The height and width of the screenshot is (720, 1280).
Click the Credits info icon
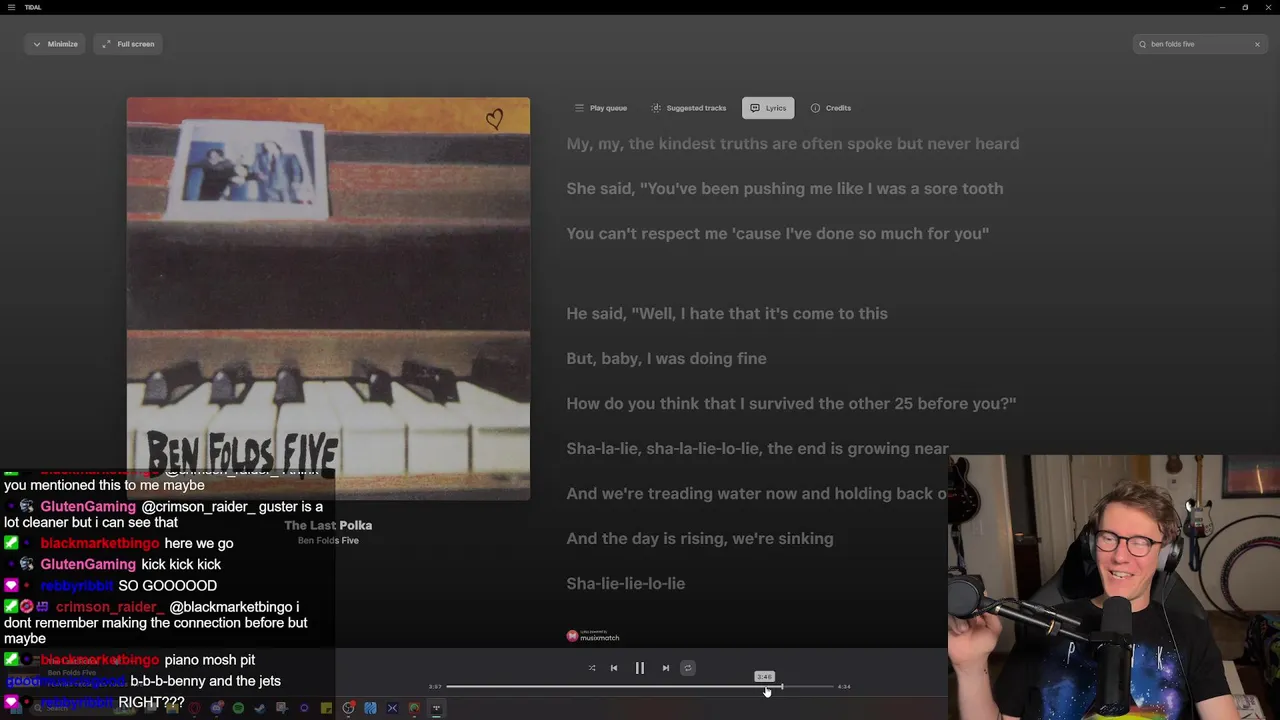tap(815, 108)
